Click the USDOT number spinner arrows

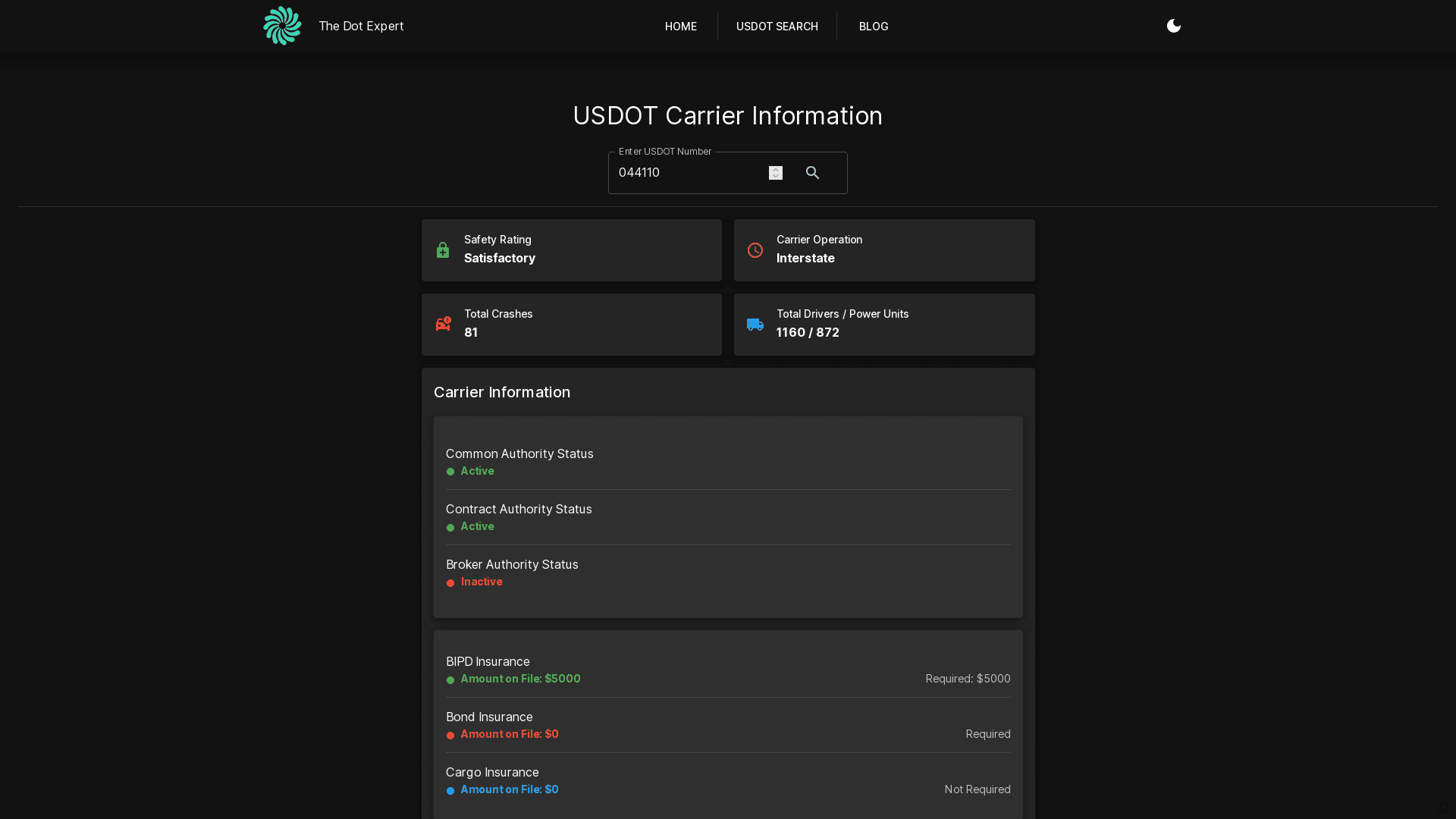coord(775,173)
